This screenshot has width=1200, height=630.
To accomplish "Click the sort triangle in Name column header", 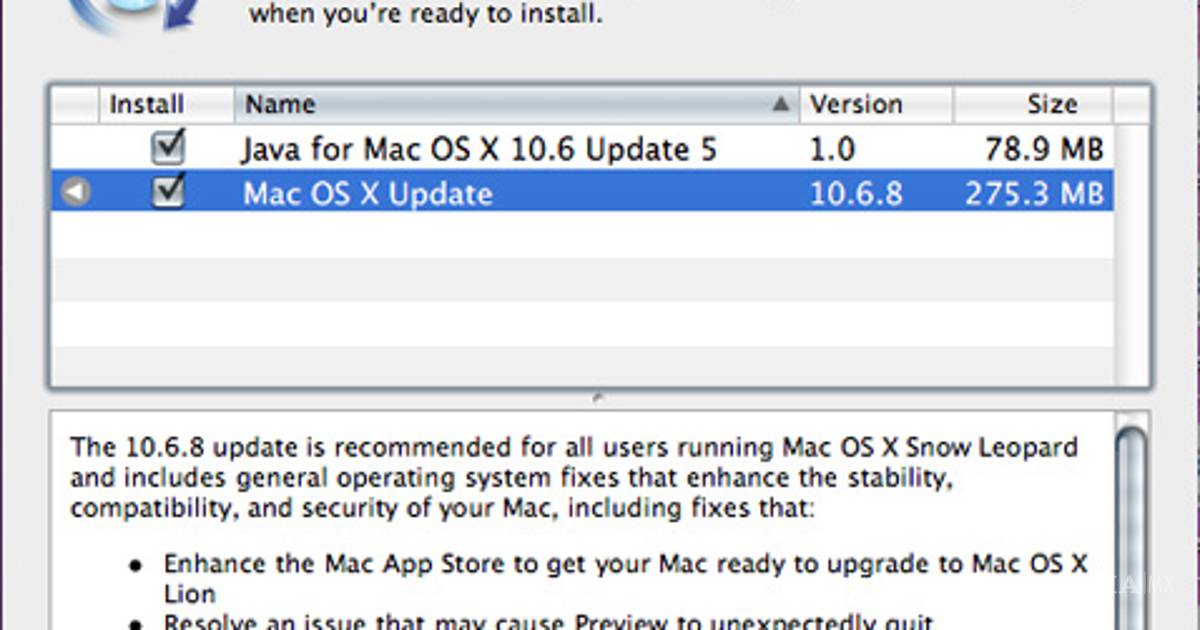I will tap(780, 104).
